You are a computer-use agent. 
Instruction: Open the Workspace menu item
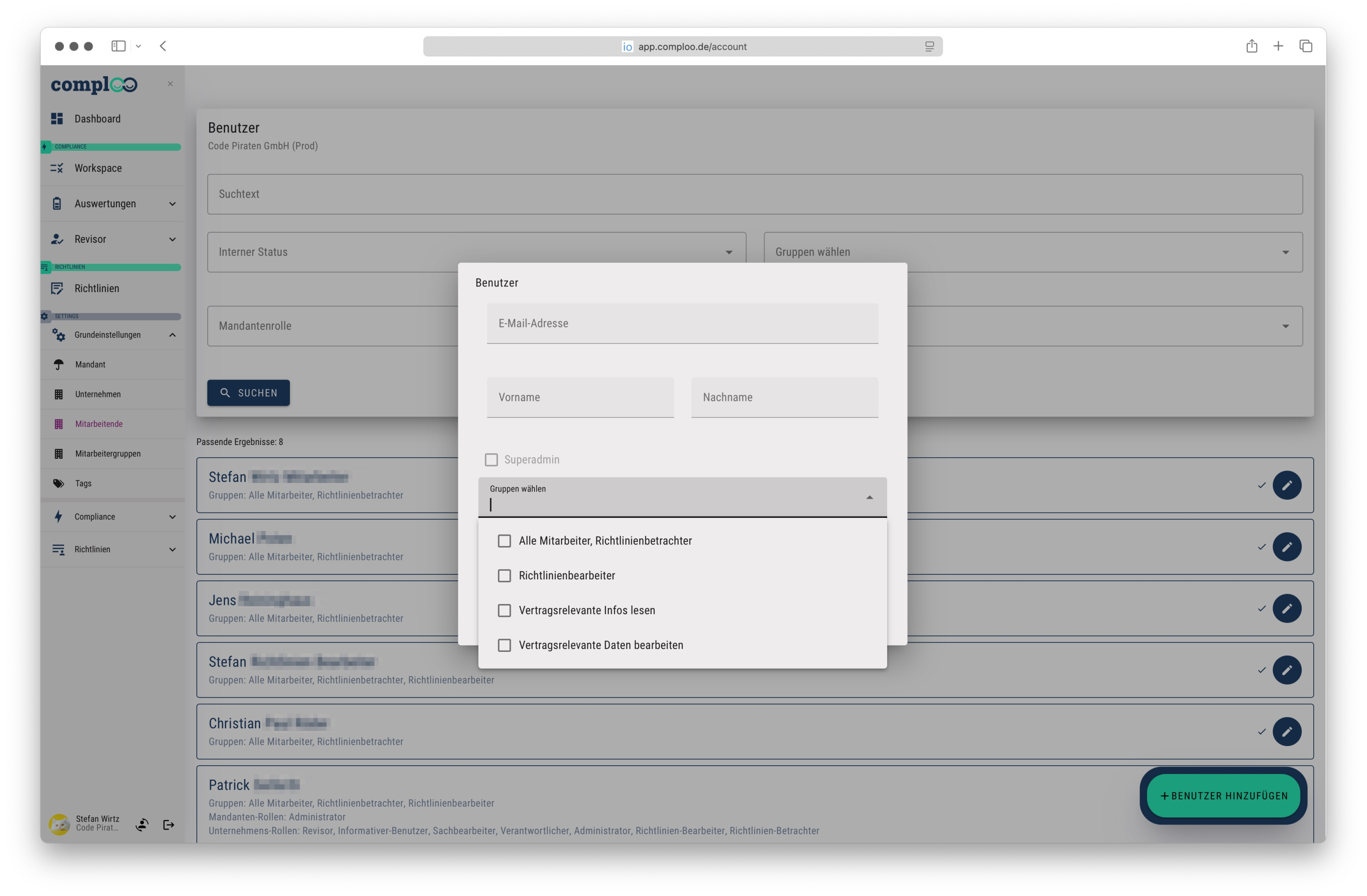(113, 168)
